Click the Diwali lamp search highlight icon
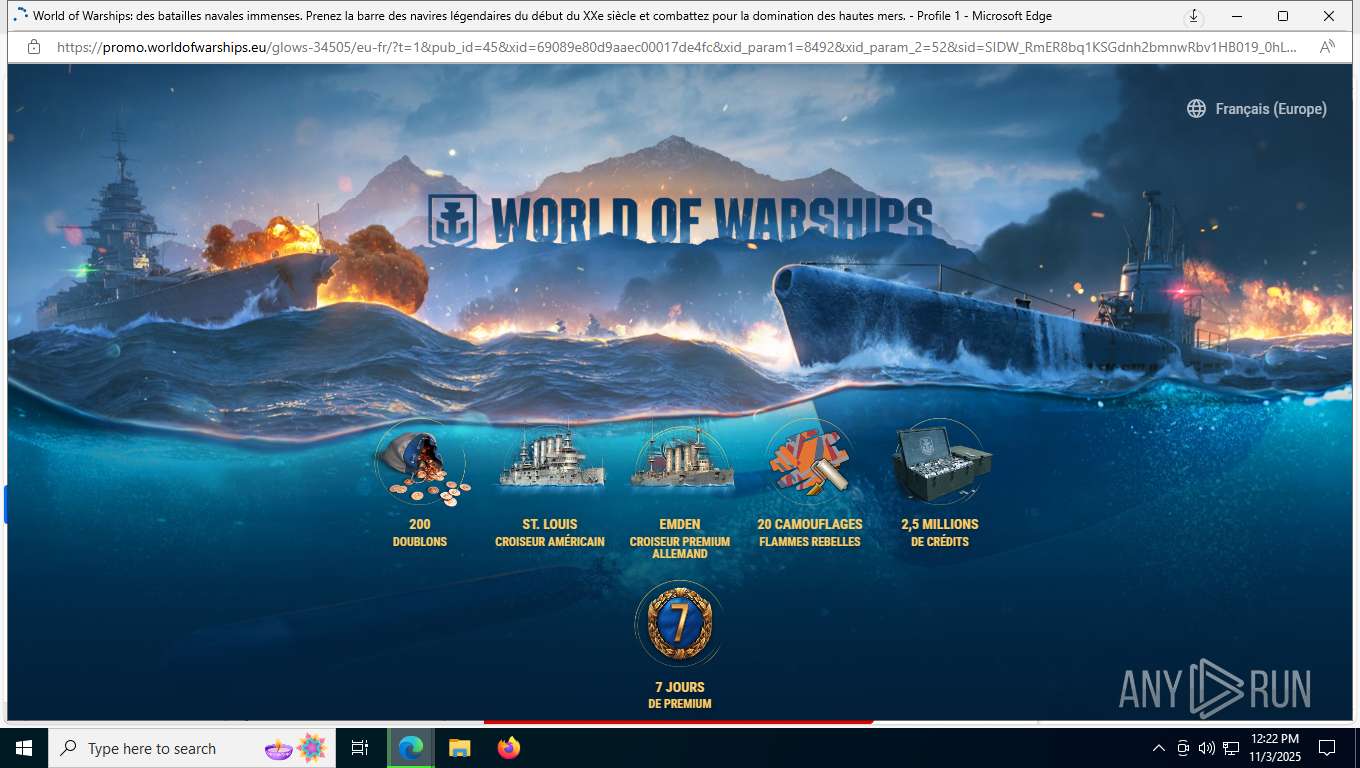The width and height of the screenshot is (1360, 768). pyautogui.click(x=279, y=748)
